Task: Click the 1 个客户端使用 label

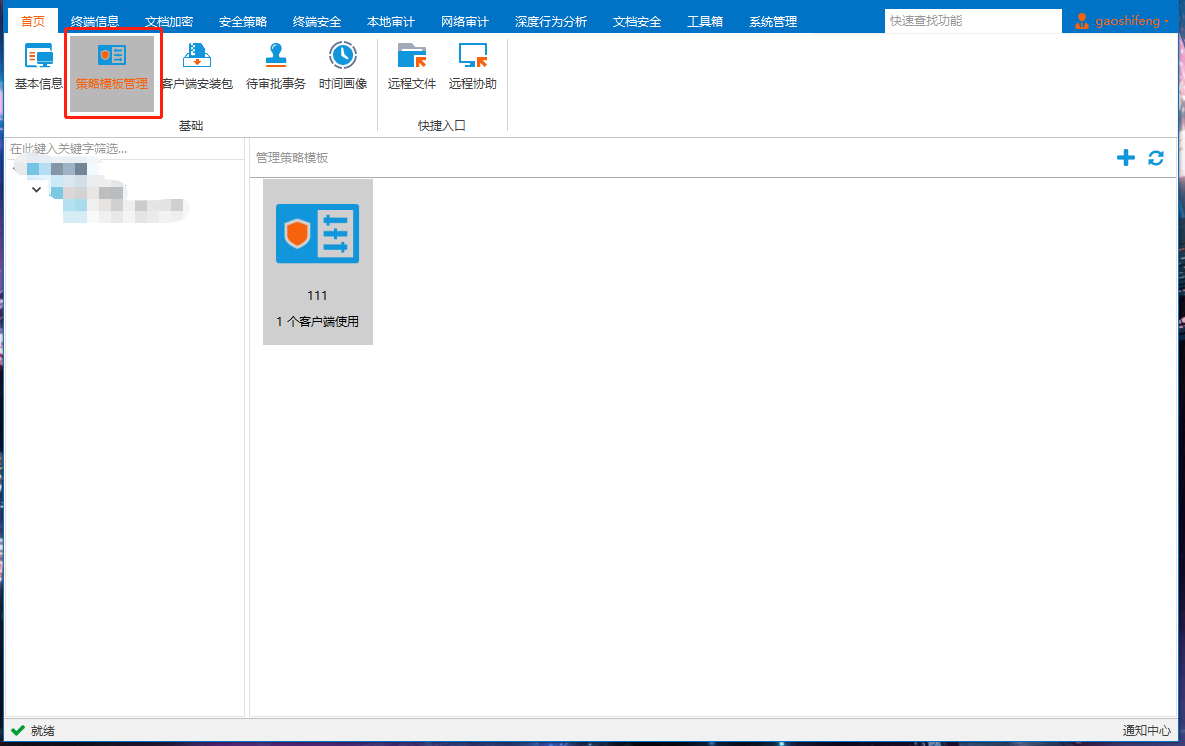Action: click(x=317, y=321)
